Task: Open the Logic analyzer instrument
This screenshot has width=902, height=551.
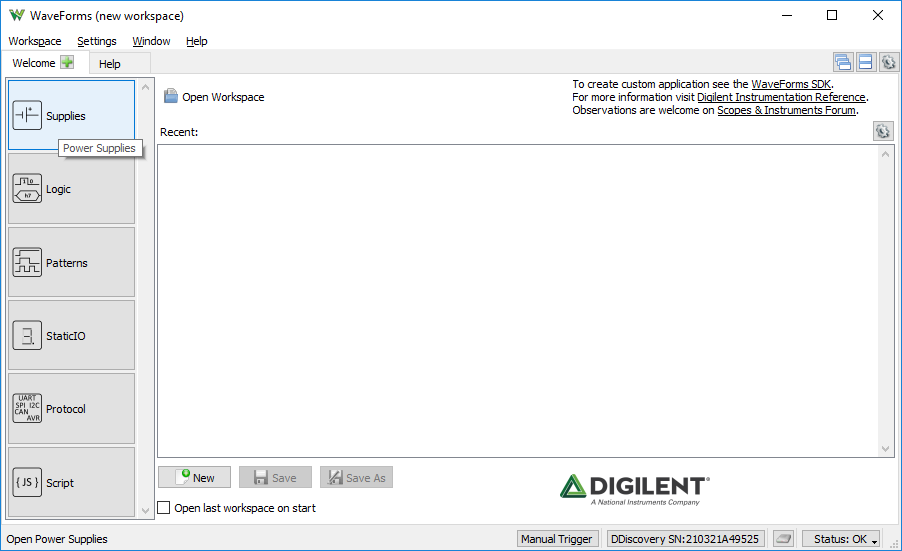Action: point(71,189)
